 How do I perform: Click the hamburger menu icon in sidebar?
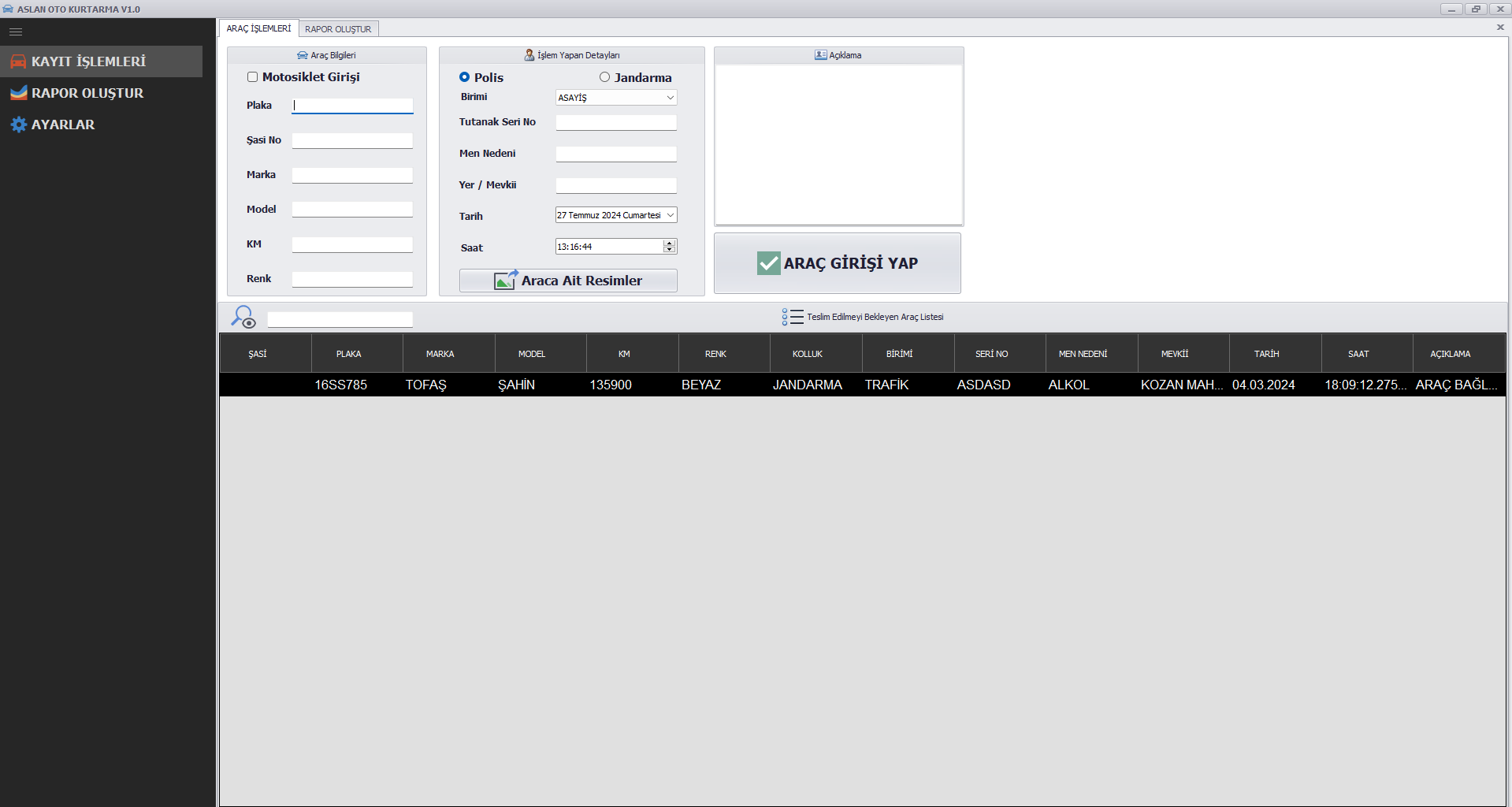click(x=16, y=32)
